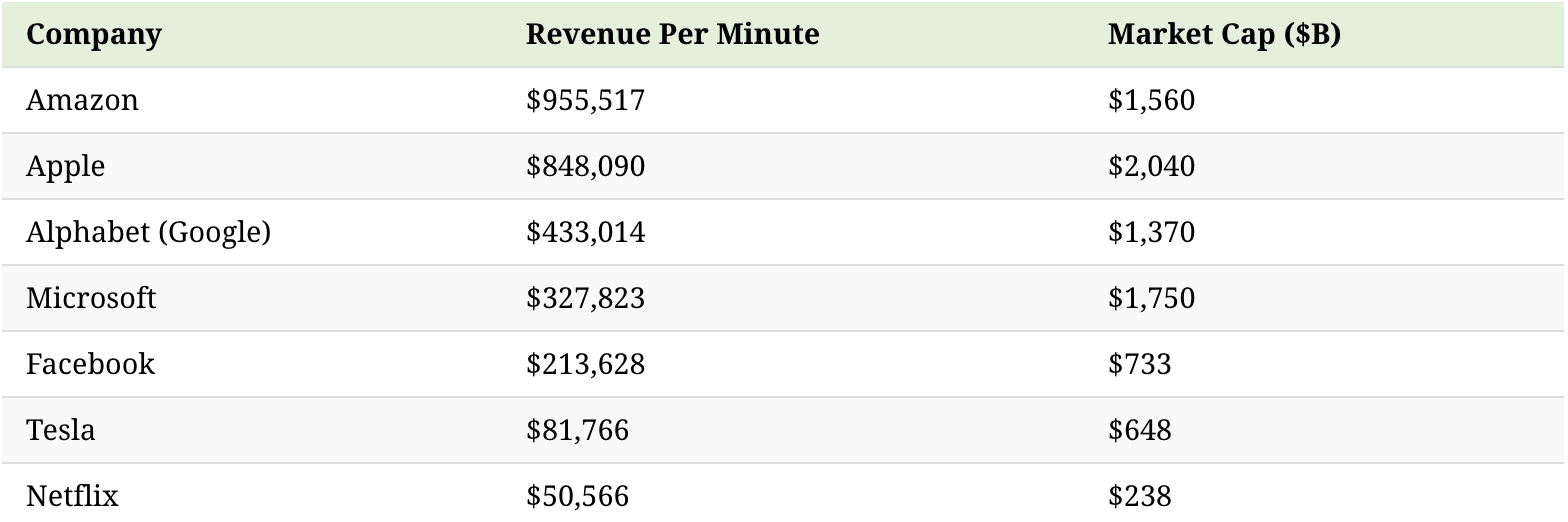The height and width of the screenshot is (522, 1568).
Task: Select Microsoft's $327,823 revenue cell
Action: [585, 298]
